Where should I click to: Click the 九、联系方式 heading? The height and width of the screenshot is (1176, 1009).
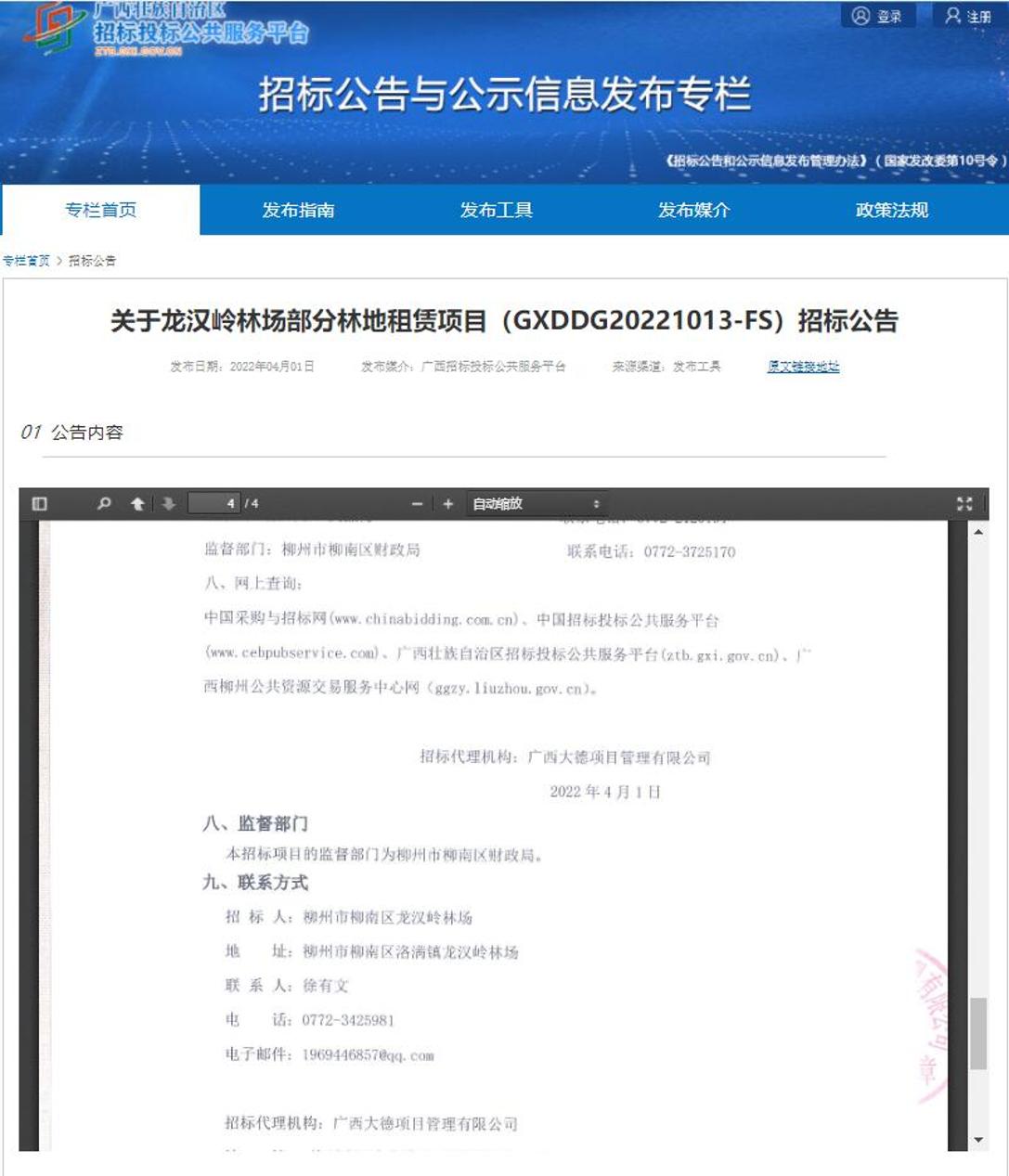click(255, 883)
